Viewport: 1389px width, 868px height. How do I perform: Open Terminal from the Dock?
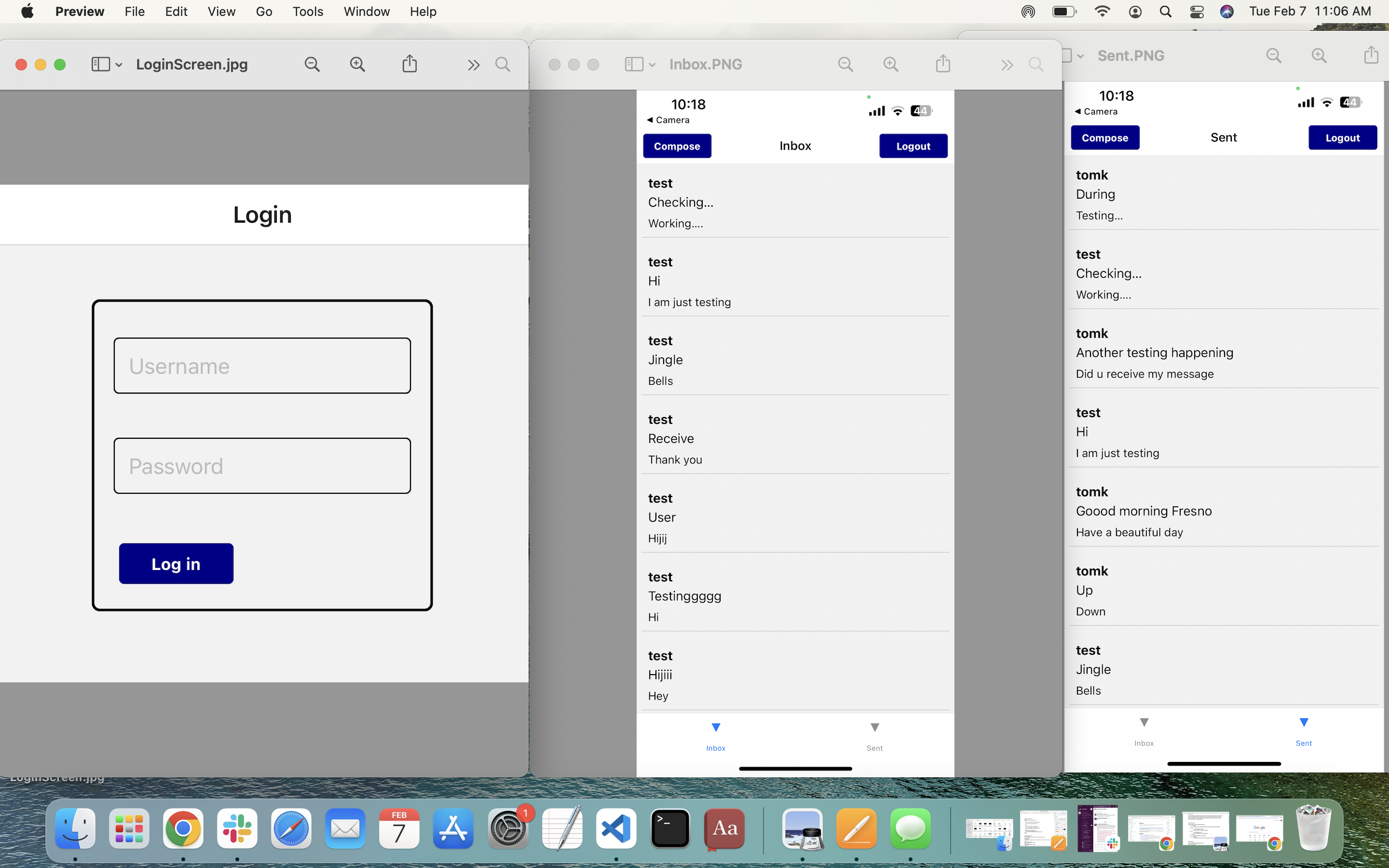tap(670, 828)
